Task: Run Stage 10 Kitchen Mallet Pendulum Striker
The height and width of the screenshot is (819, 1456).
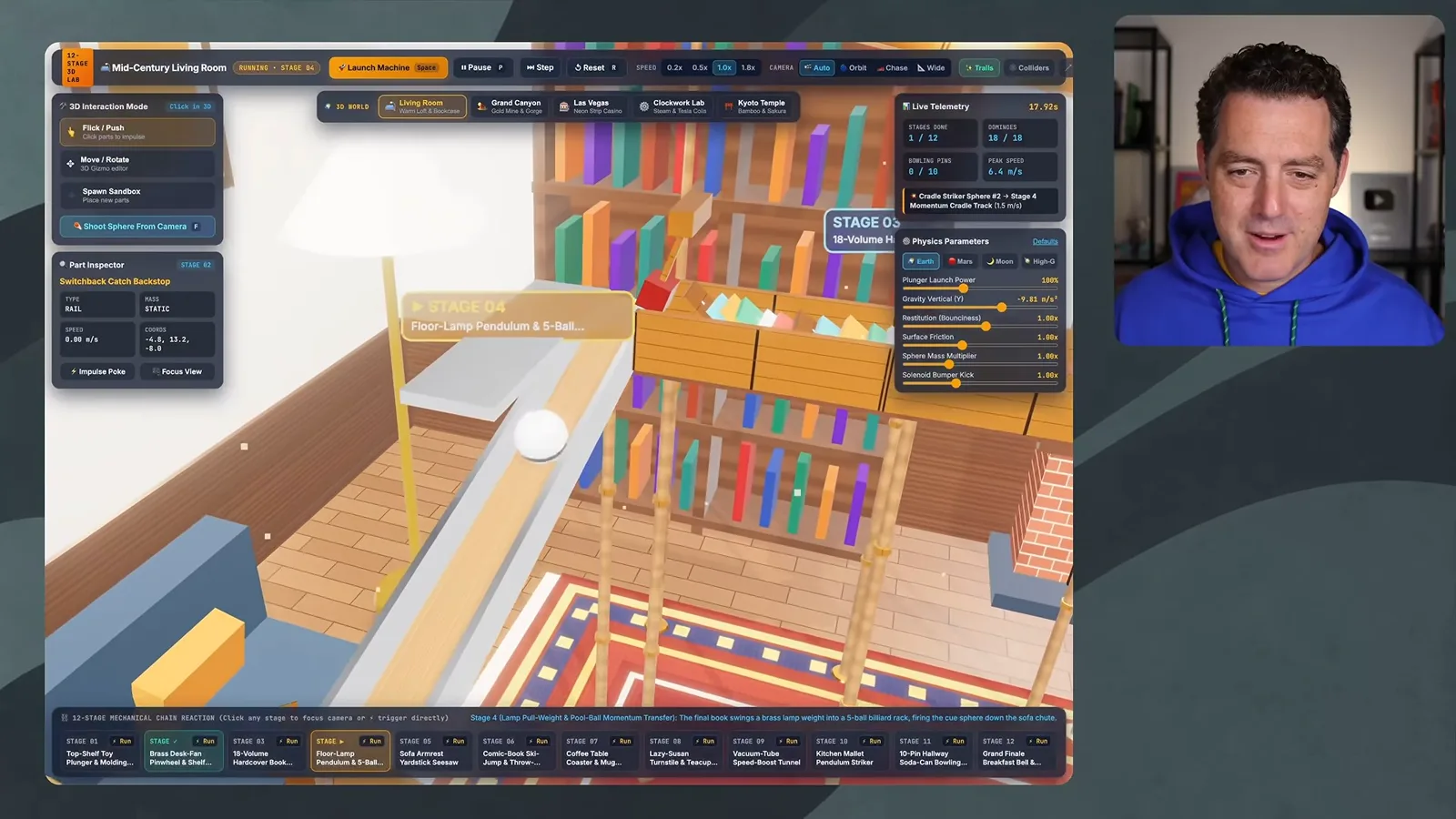Action: click(x=872, y=741)
